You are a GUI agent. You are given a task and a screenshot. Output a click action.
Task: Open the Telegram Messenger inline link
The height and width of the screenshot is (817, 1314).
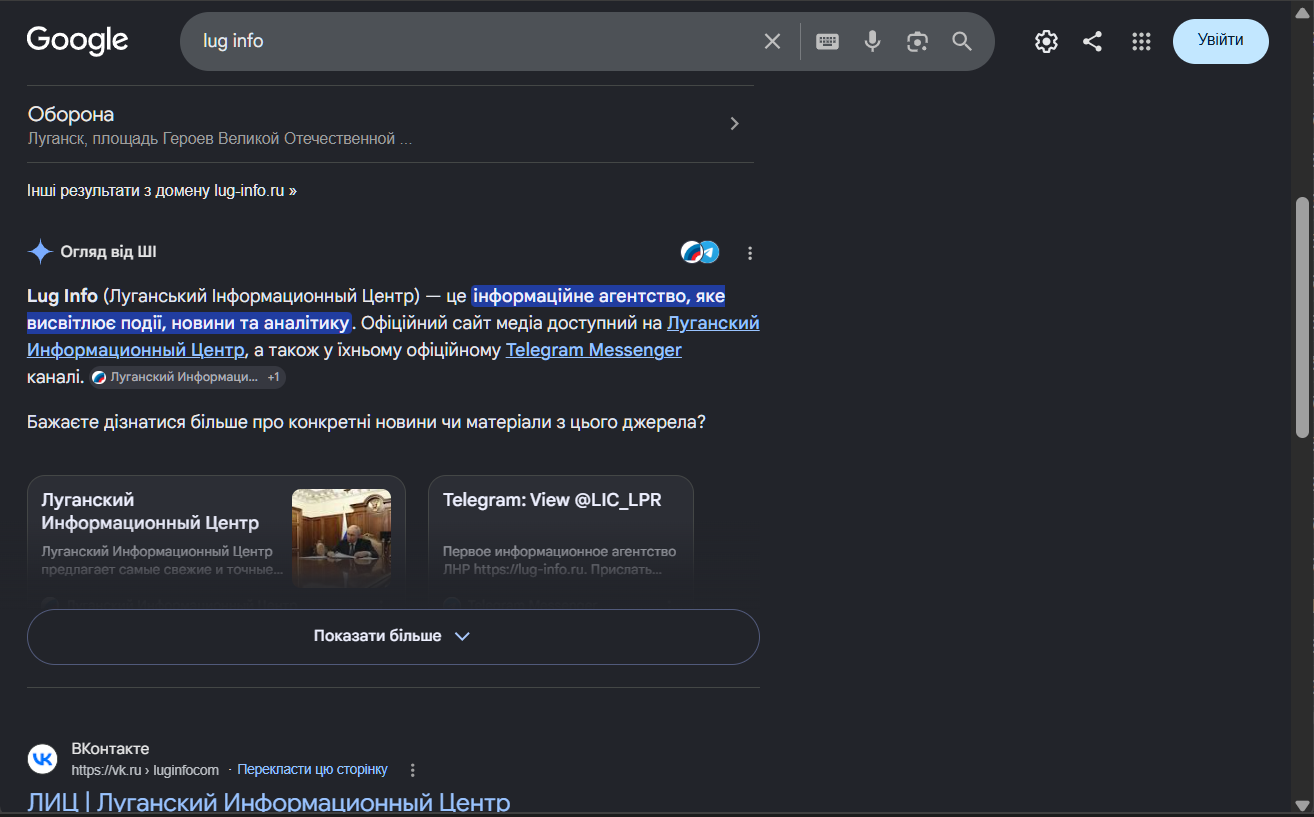pyautogui.click(x=594, y=350)
